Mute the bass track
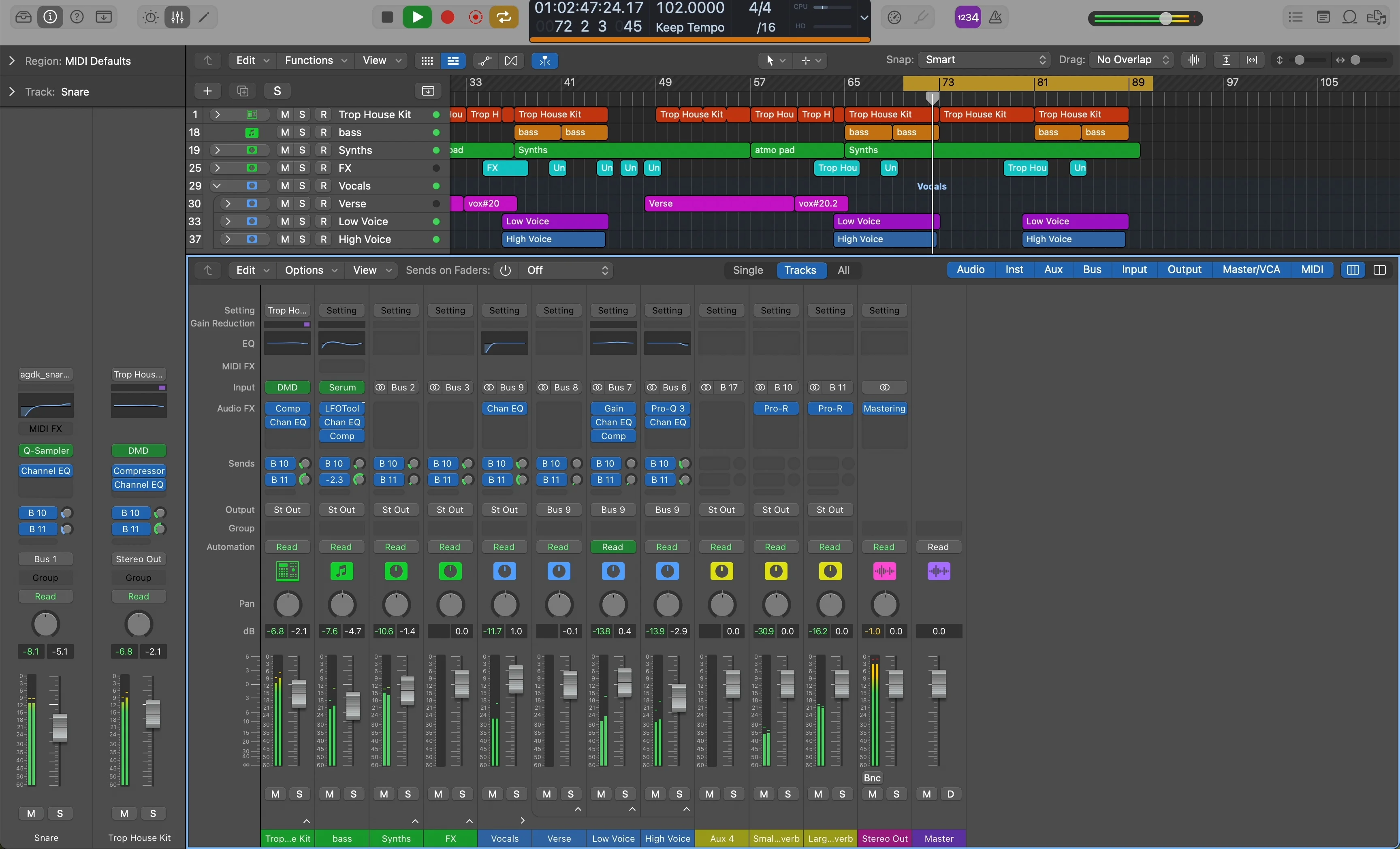Image resolution: width=1400 pixels, height=849 pixels. pos(285,132)
